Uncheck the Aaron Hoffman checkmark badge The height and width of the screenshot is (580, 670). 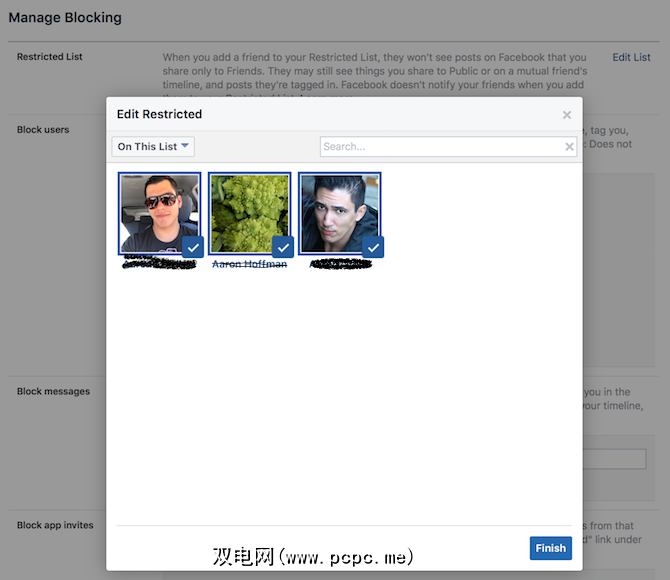pyautogui.click(x=283, y=247)
